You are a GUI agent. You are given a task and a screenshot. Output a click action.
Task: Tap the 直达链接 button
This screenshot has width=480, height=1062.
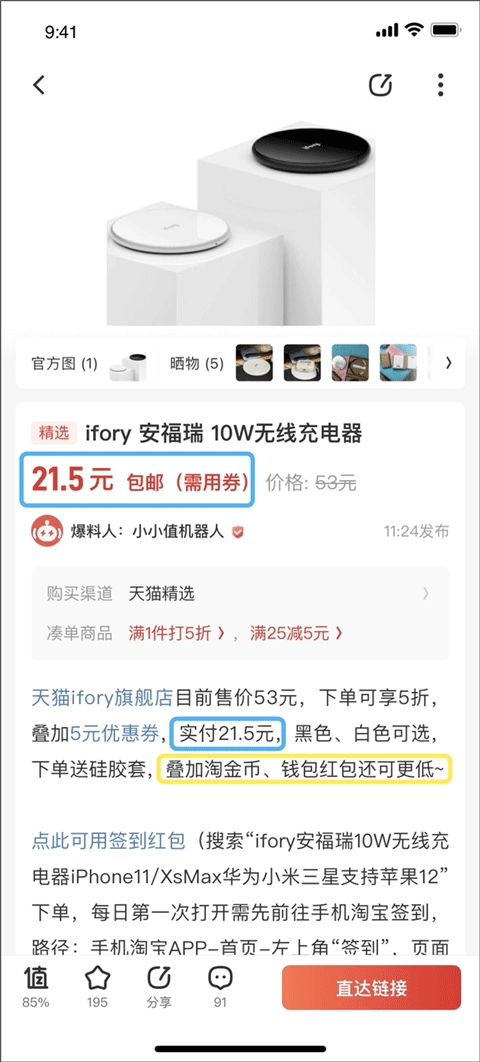[372, 987]
